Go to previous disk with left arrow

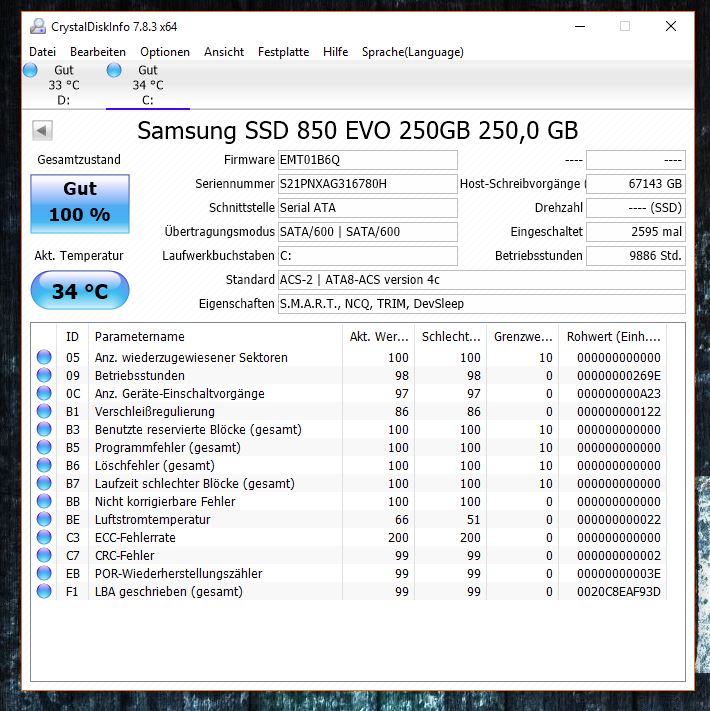coord(42,131)
